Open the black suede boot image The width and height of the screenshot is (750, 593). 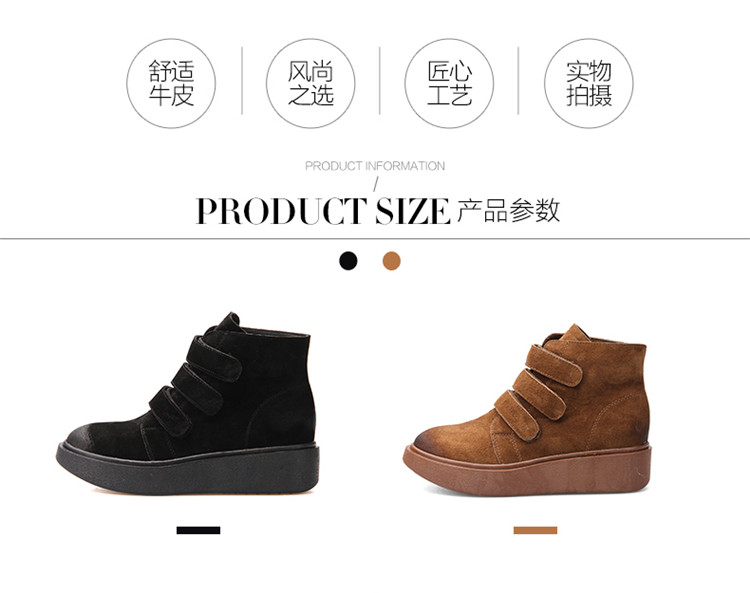(x=188, y=404)
